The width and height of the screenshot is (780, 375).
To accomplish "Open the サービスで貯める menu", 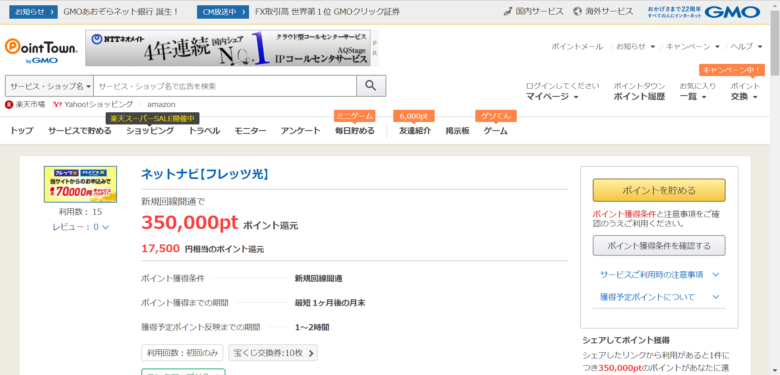I will point(80,131).
